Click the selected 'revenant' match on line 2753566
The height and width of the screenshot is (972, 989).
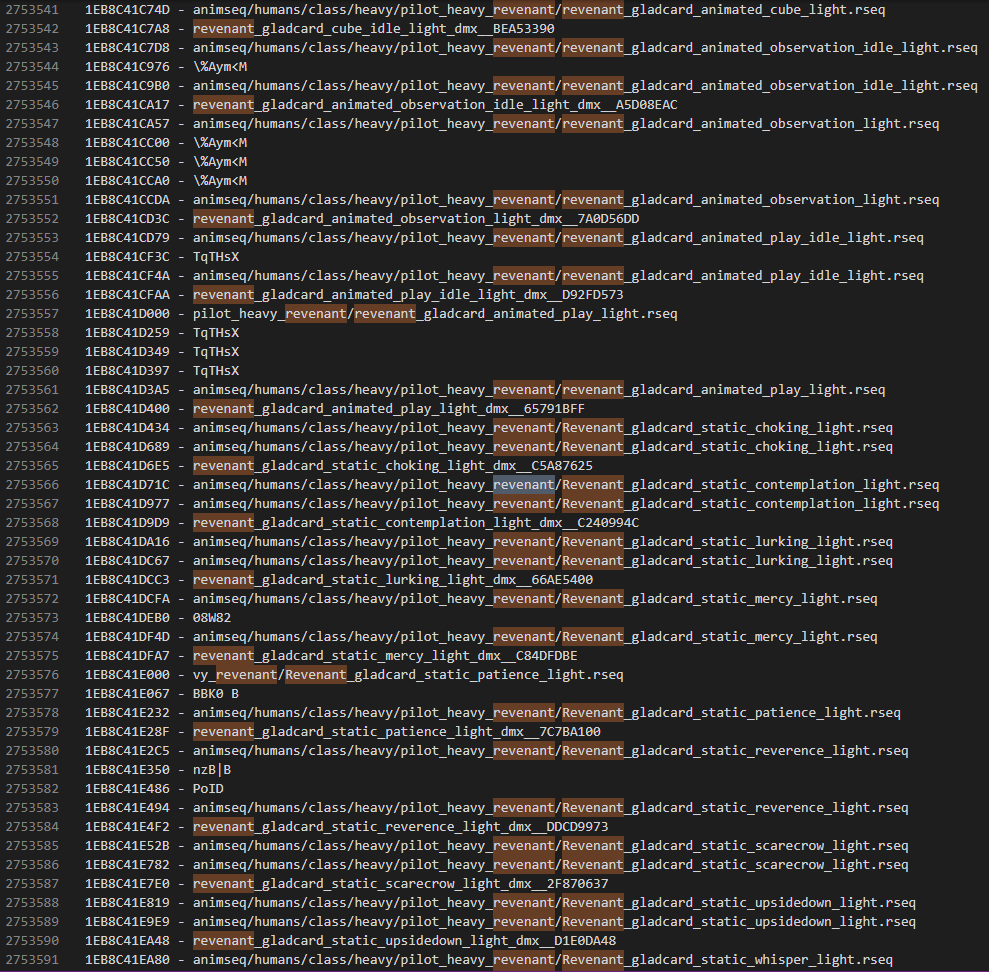523,485
